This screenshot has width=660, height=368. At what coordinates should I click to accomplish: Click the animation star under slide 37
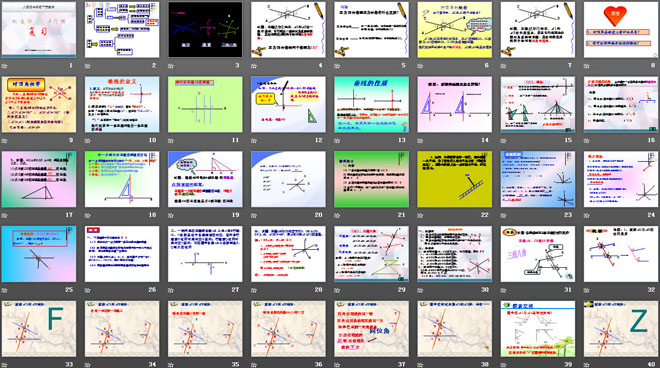(337, 365)
